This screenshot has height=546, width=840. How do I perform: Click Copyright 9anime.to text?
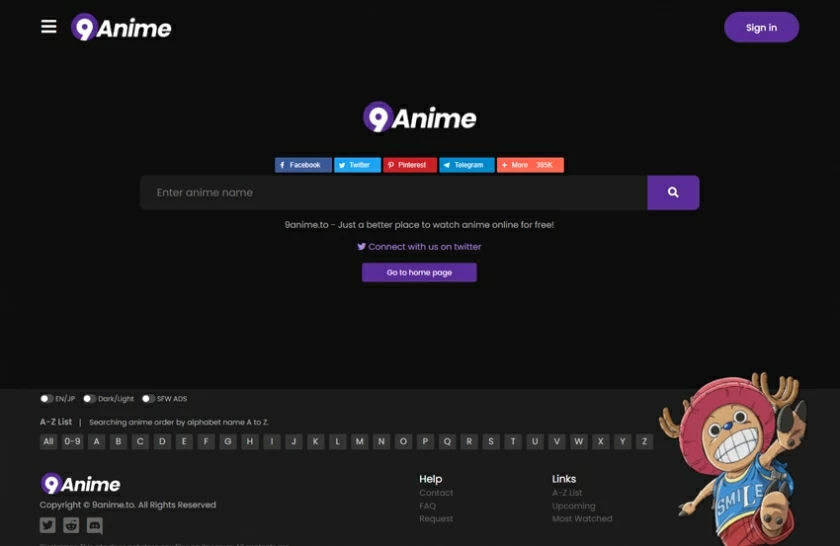click(x=128, y=505)
